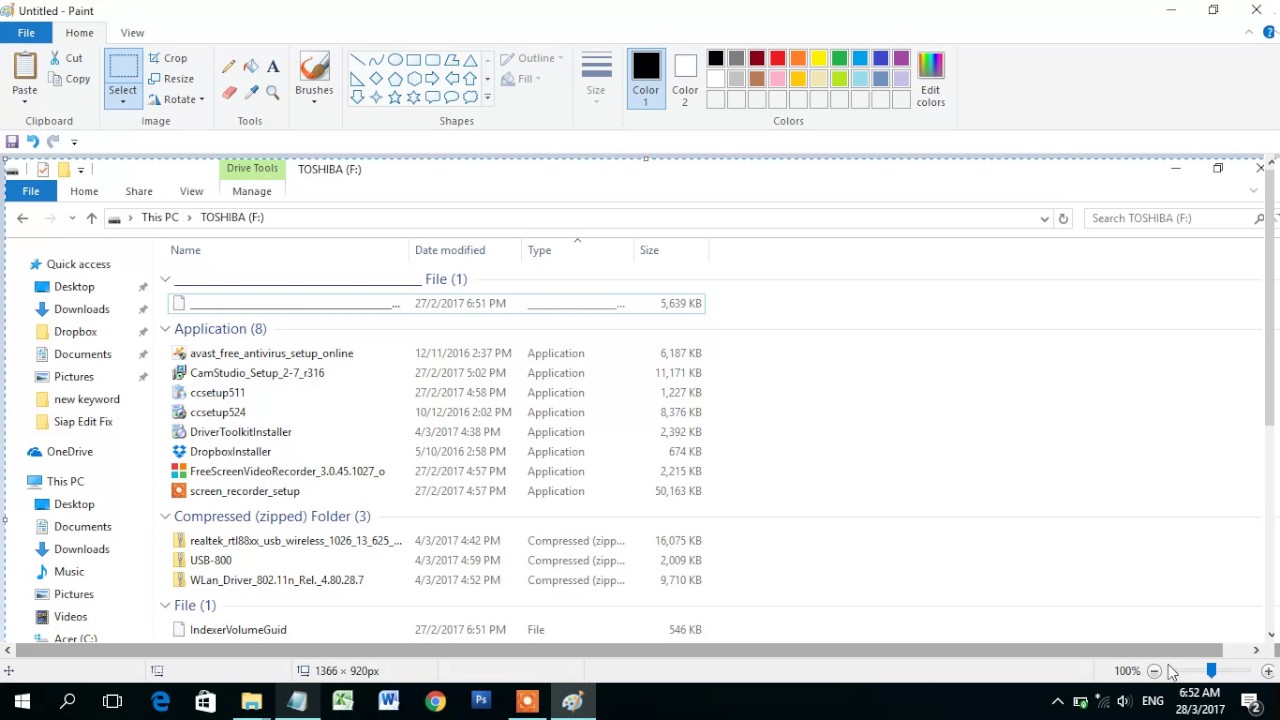
Task: Switch to Paint View tab
Action: point(132,33)
